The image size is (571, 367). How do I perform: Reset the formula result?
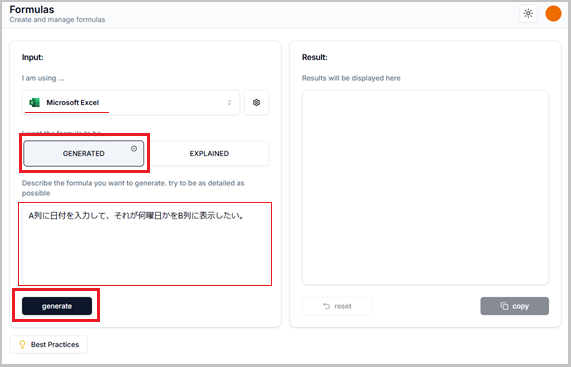click(x=337, y=306)
